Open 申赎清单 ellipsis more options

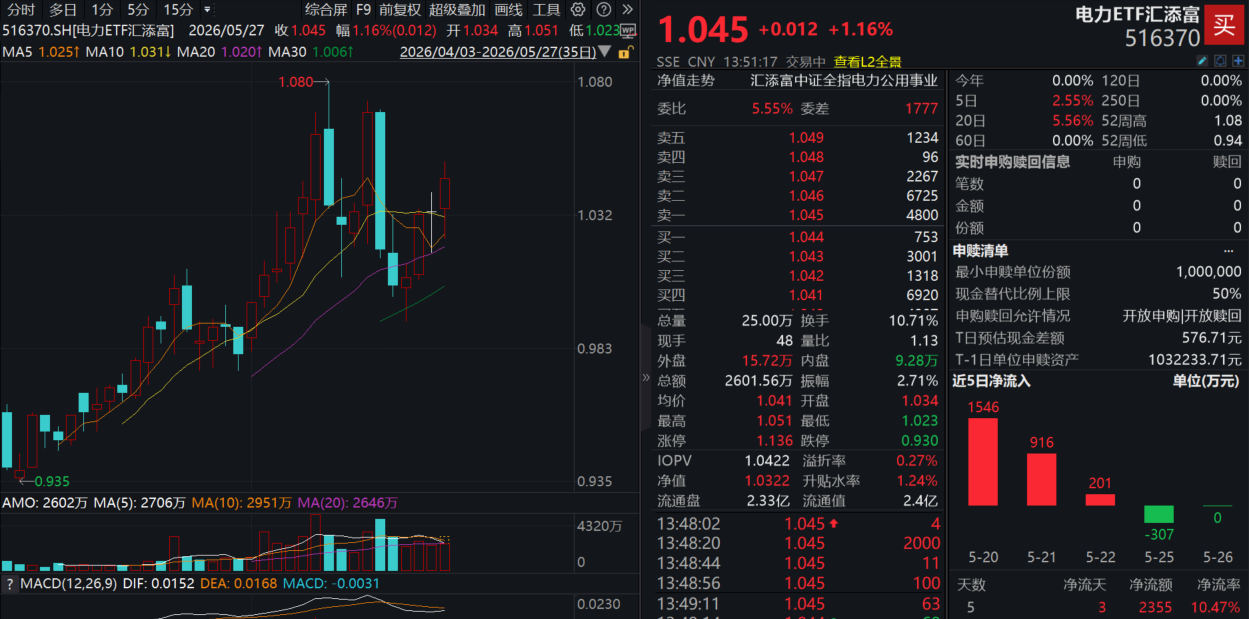(x=1229, y=250)
